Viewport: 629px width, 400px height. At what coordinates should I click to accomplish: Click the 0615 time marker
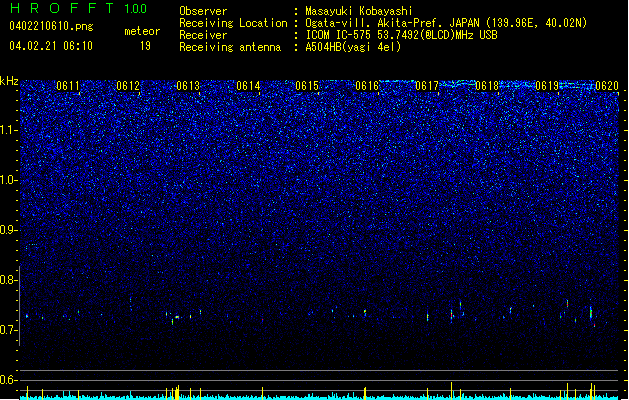coord(307,86)
